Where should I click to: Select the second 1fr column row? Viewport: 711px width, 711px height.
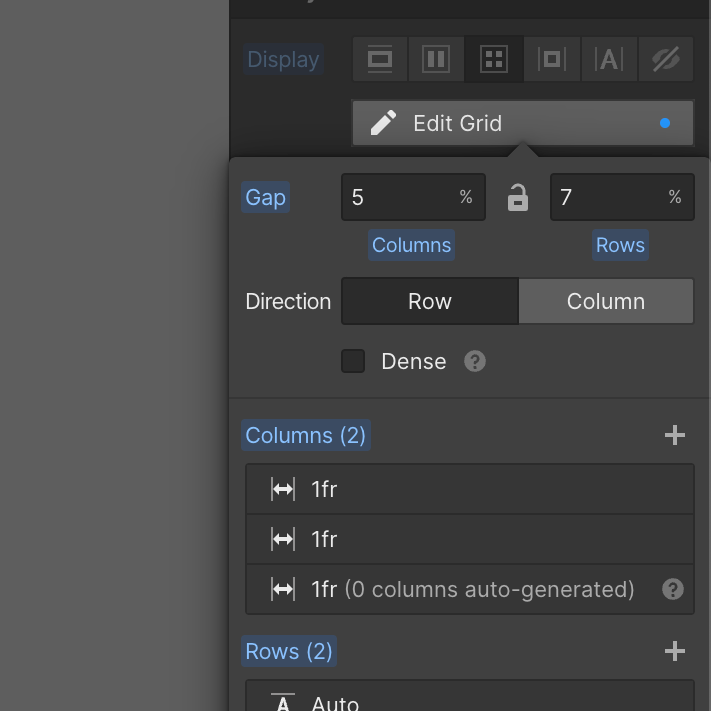pos(470,540)
